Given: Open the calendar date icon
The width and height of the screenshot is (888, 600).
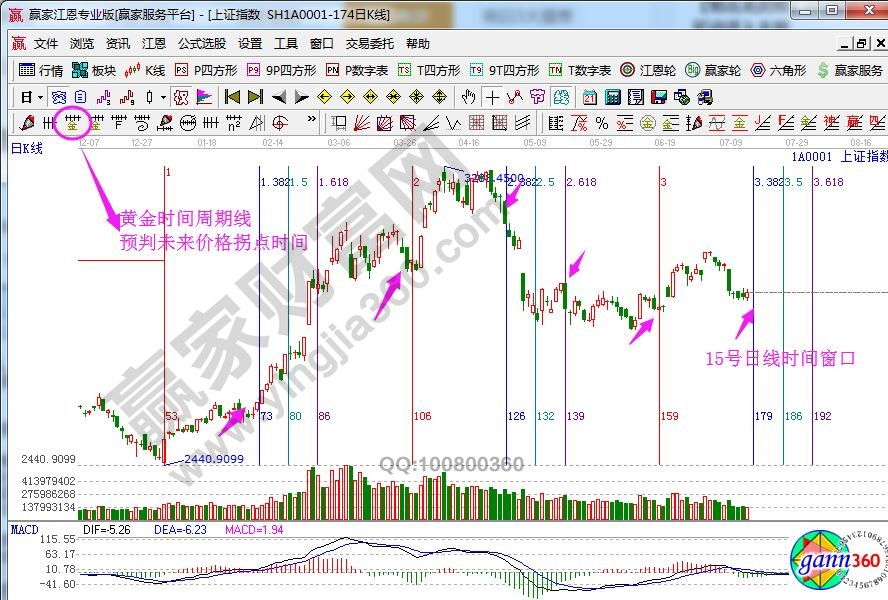Looking at the screenshot, I should 589,97.
